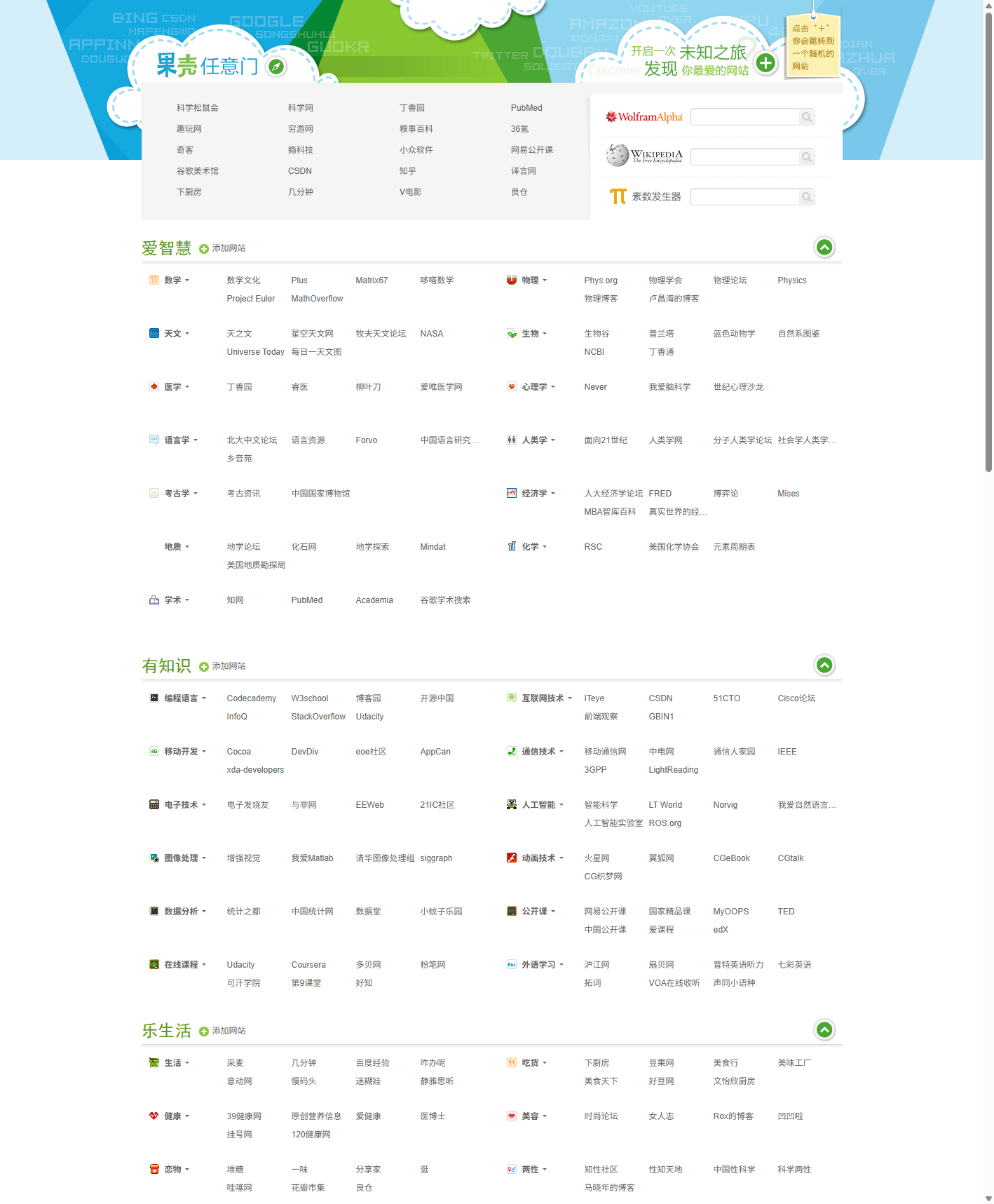Click the Wikipedia globe logo
Image resolution: width=994 pixels, height=1204 pixels.
pos(617,155)
